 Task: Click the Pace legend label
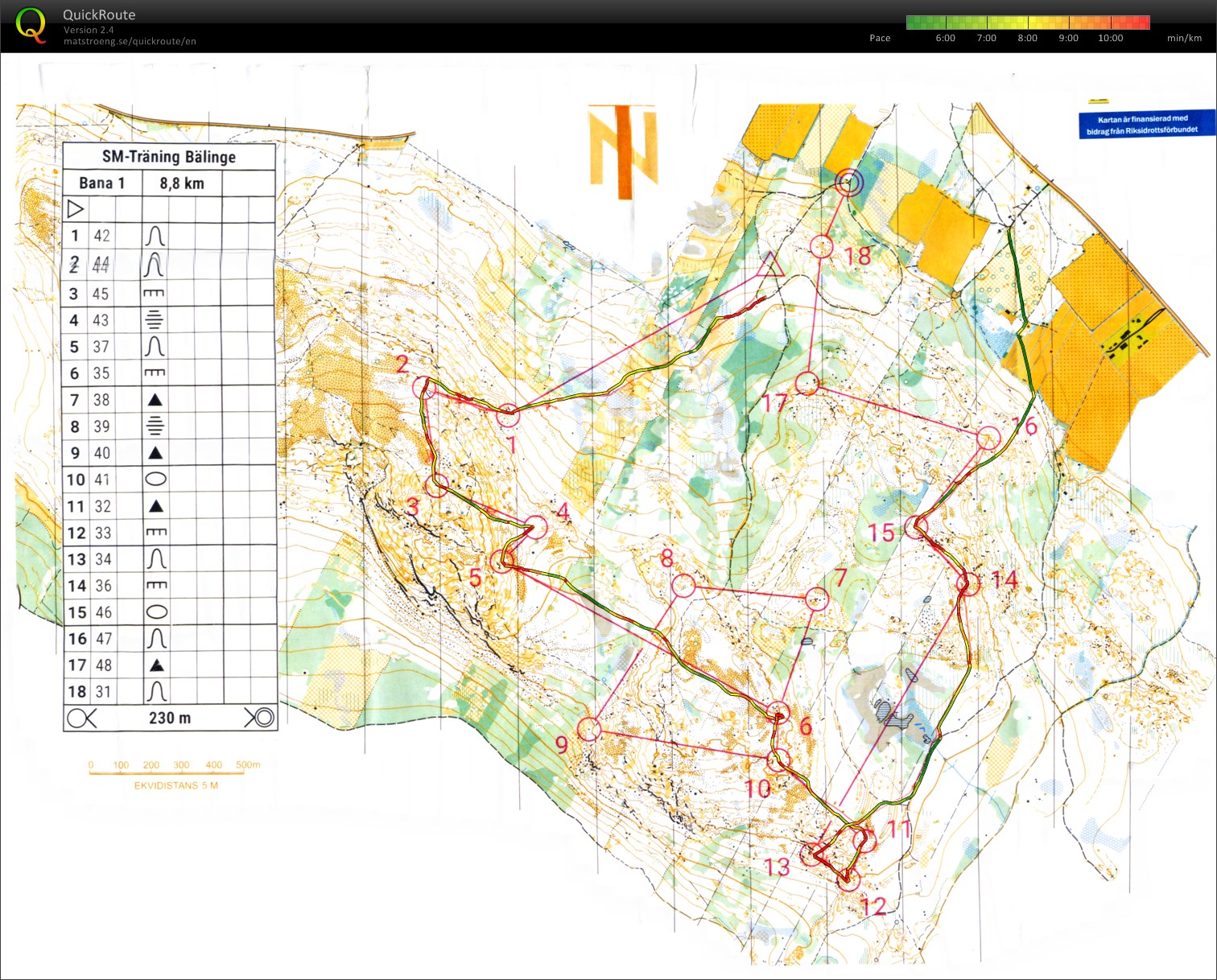(x=880, y=38)
